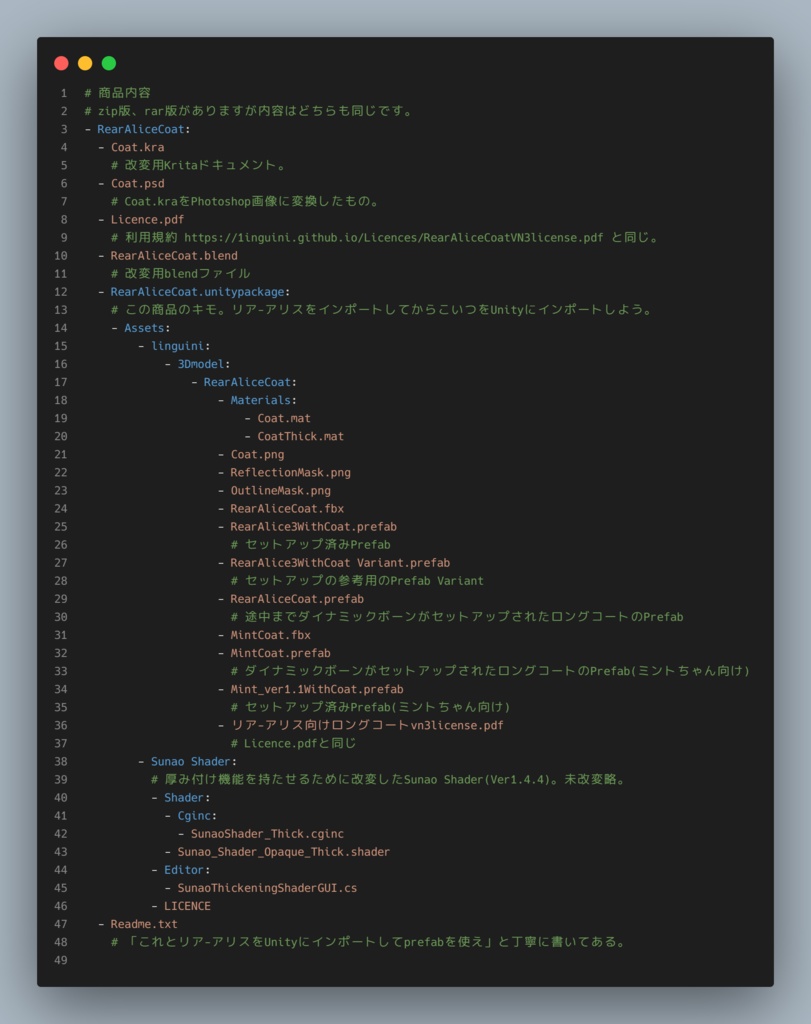Click the green maximize window button
811x1024 pixels.
pyautogui.click(x=109, y=63)
